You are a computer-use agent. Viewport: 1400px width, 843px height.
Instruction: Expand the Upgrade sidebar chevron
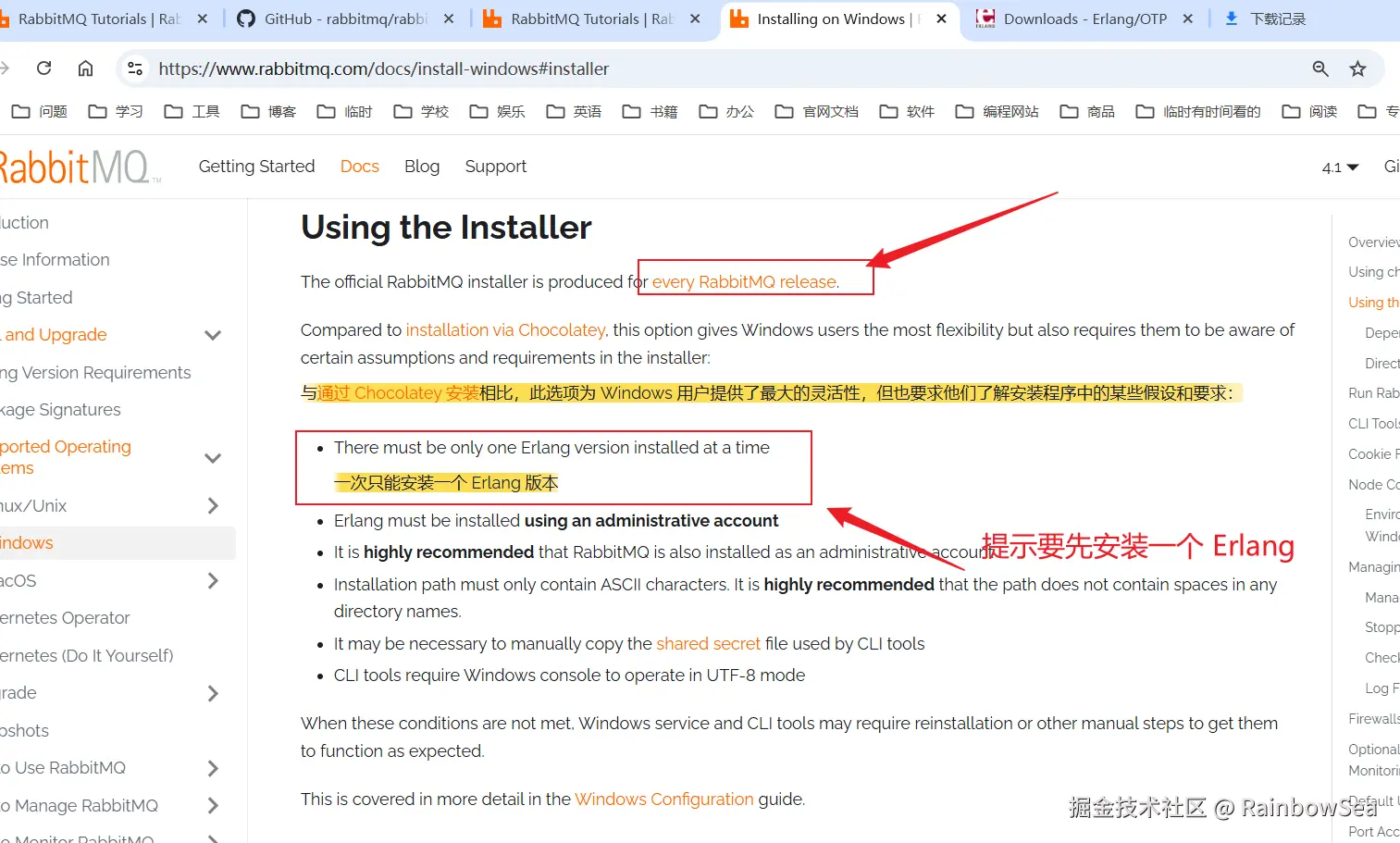tap(213, 693)
